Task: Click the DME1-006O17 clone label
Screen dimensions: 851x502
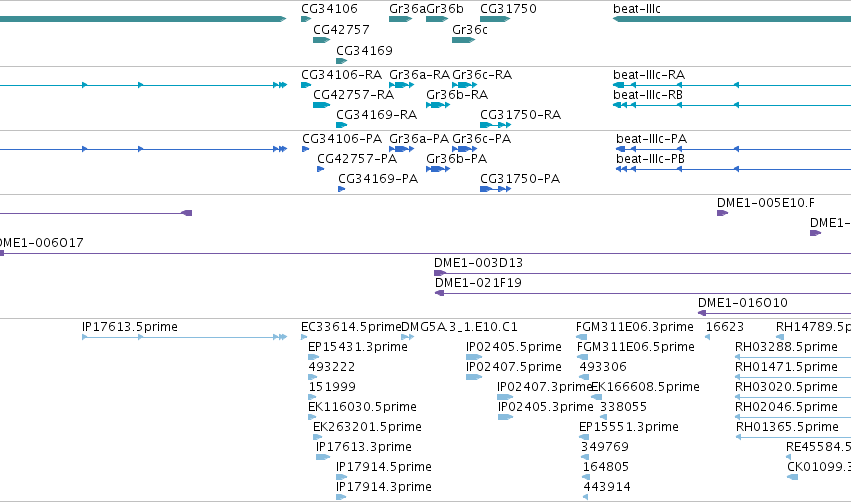Action: click(x=42, y=243)
